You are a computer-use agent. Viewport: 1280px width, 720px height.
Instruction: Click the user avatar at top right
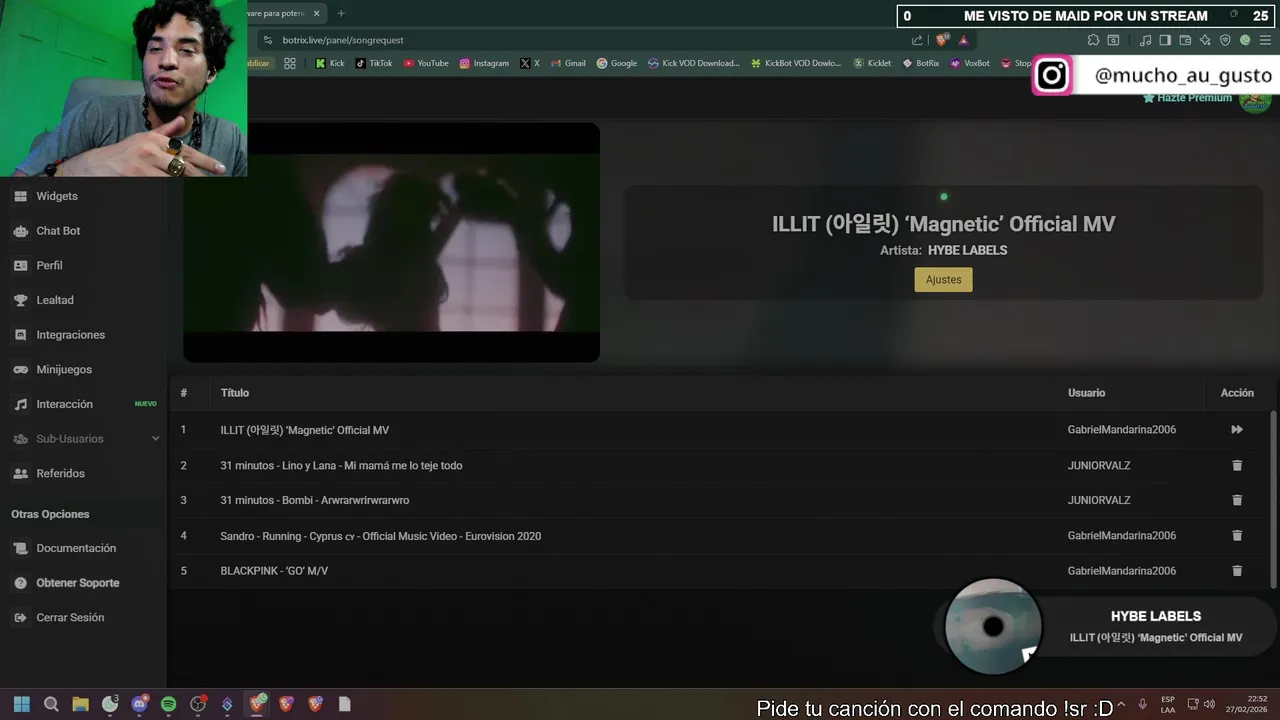point(1255,100)
